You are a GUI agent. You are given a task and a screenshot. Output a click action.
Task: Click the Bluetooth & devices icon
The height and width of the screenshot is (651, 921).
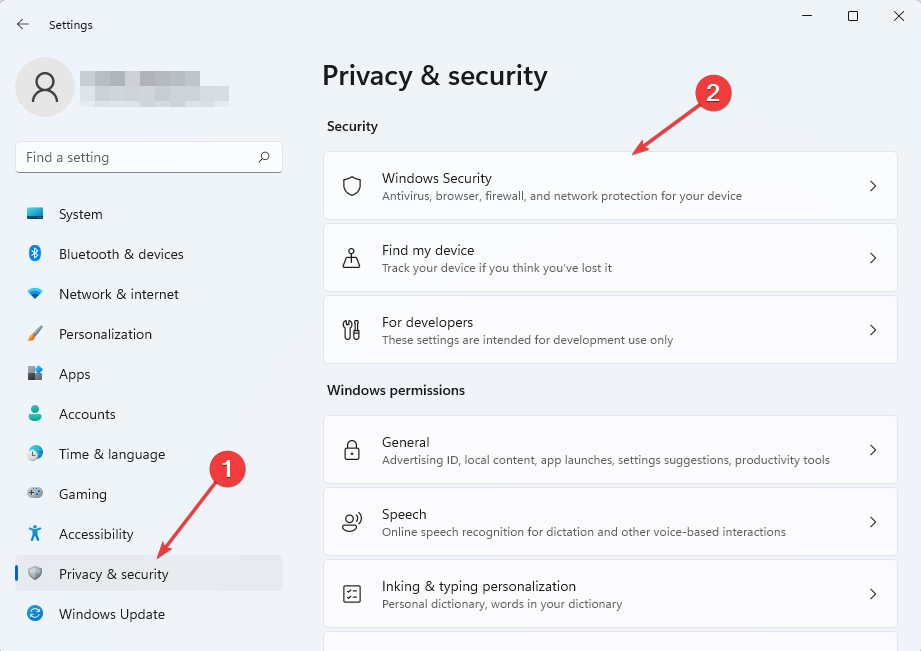click(35, 254)
